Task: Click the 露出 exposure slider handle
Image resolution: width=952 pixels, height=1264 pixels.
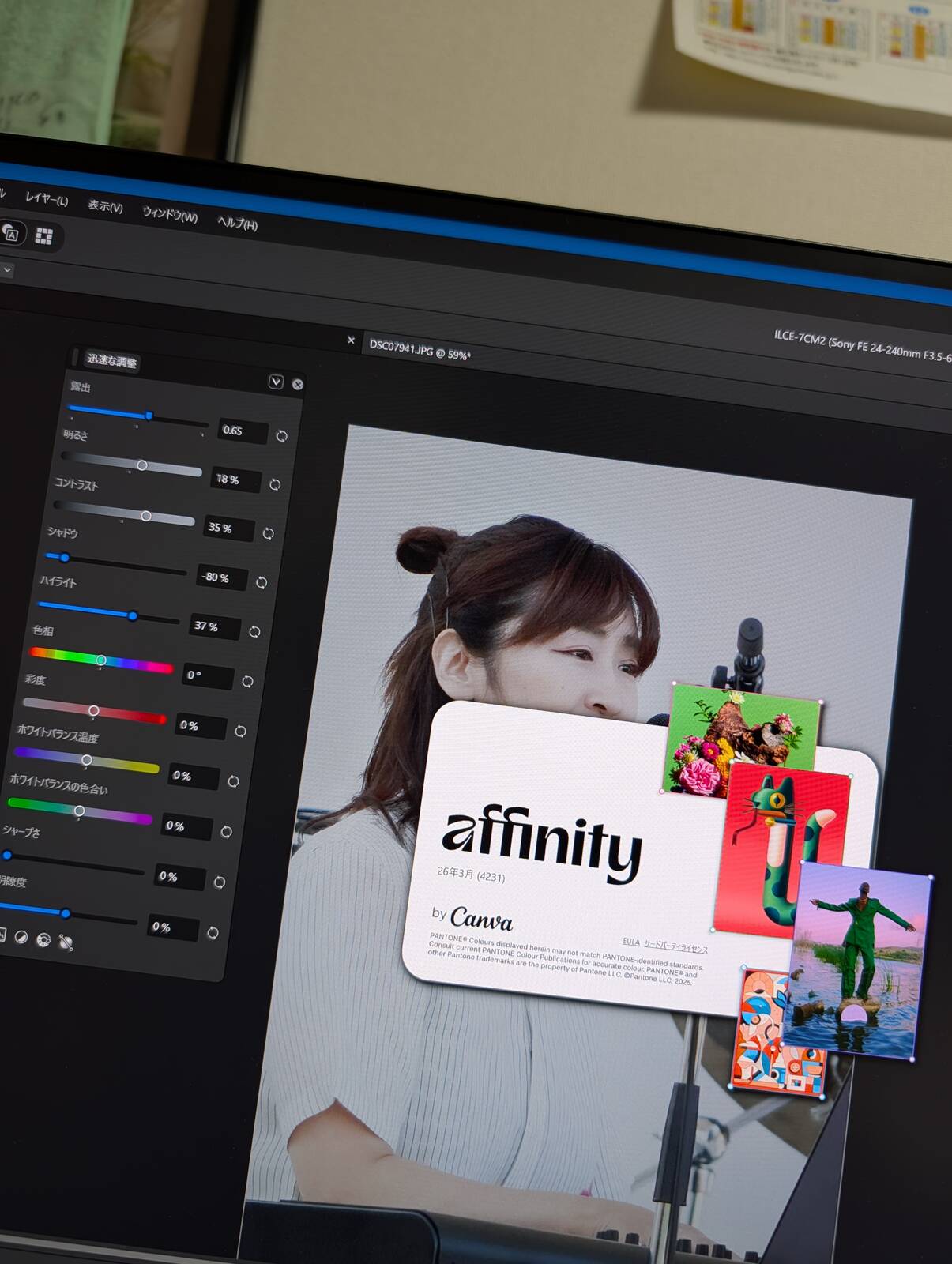Action: tap(149, 416)
